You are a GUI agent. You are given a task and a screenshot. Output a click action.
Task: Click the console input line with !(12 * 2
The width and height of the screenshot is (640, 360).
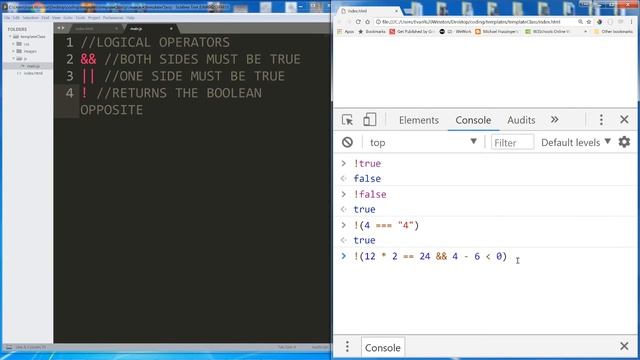point(430,256)
